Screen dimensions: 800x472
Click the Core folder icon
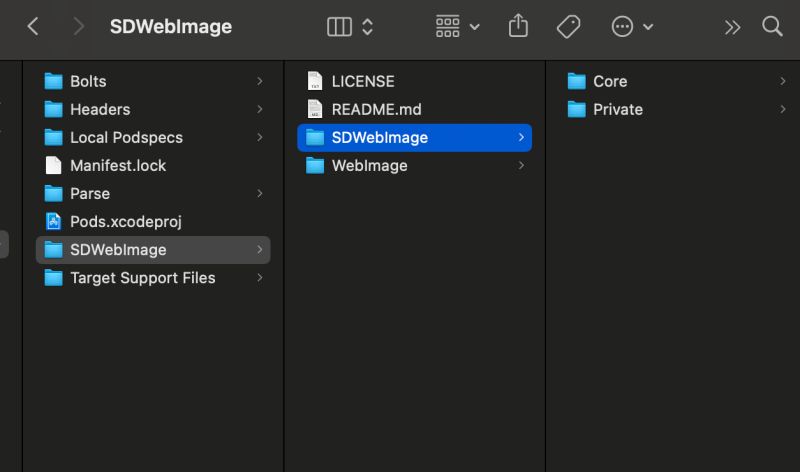click(577, 81)
